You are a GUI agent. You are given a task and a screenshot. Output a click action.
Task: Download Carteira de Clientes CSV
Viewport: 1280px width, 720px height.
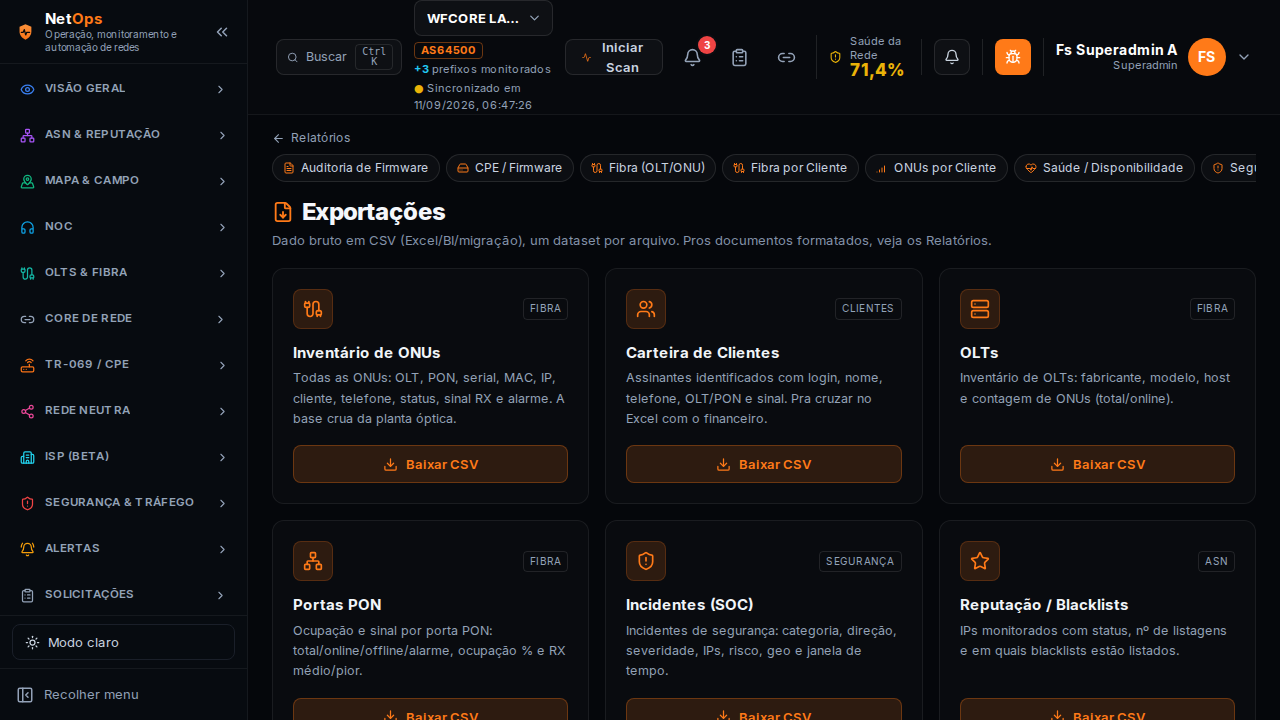pos(764,464)
